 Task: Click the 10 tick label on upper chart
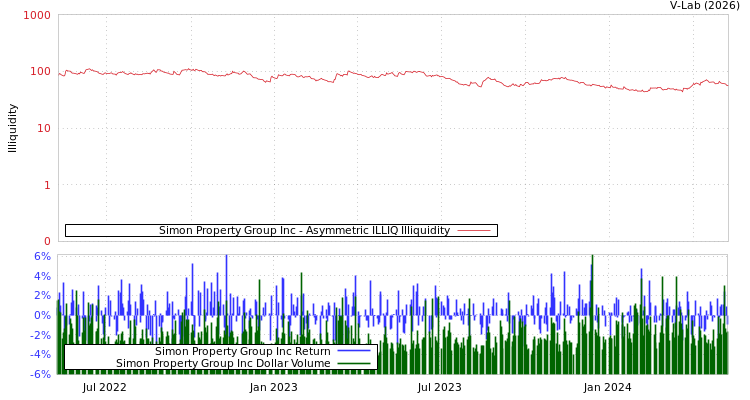click(x=43, y=128)
